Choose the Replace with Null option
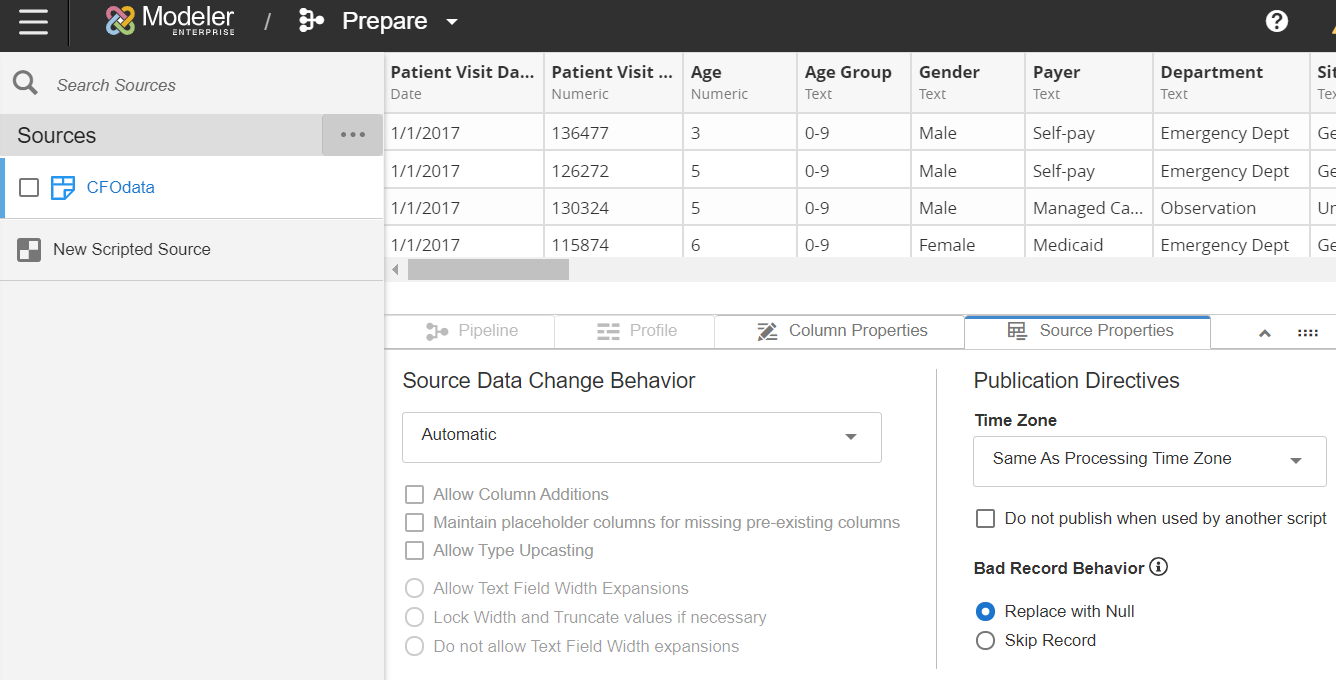Image resolution: width=1336 pixels, height=680 pixels. pyautogui.click(x=985, y=611)
